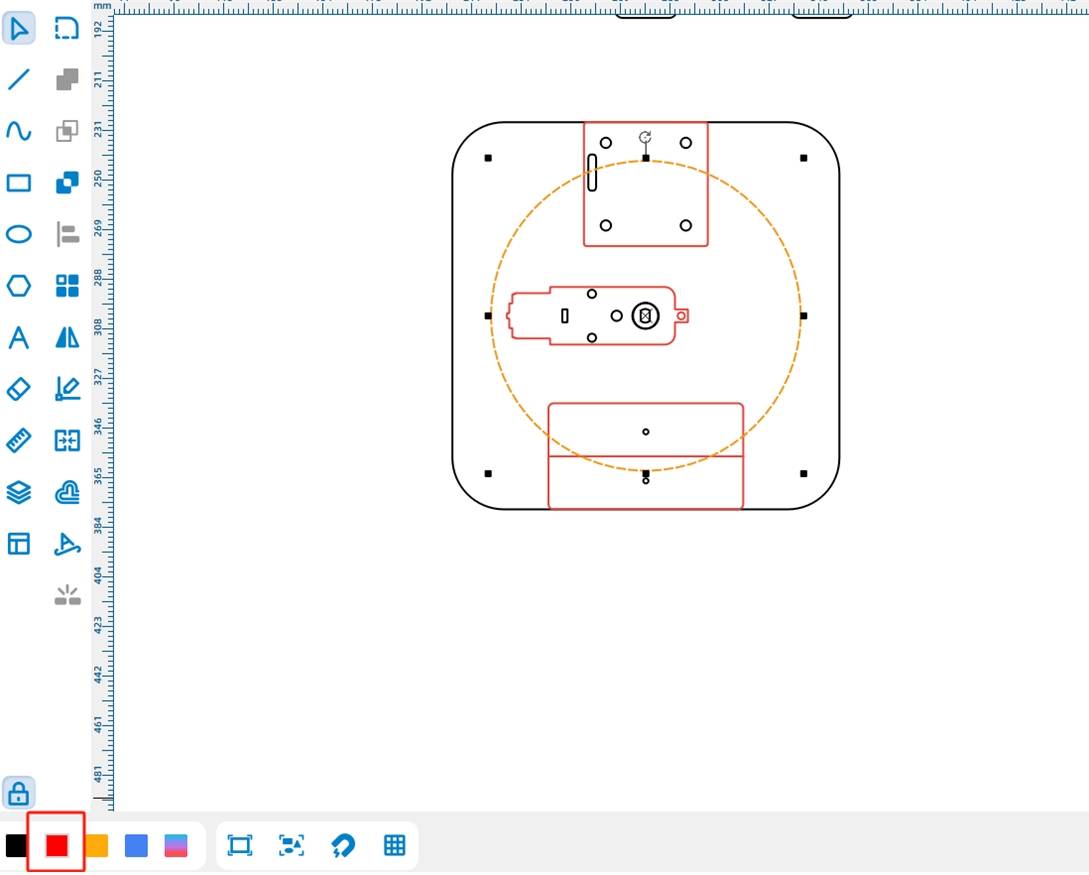The width and height of the screenshot is (1089, 875).
Task: Select the eraser tool
Action: [x=19, y=388]
